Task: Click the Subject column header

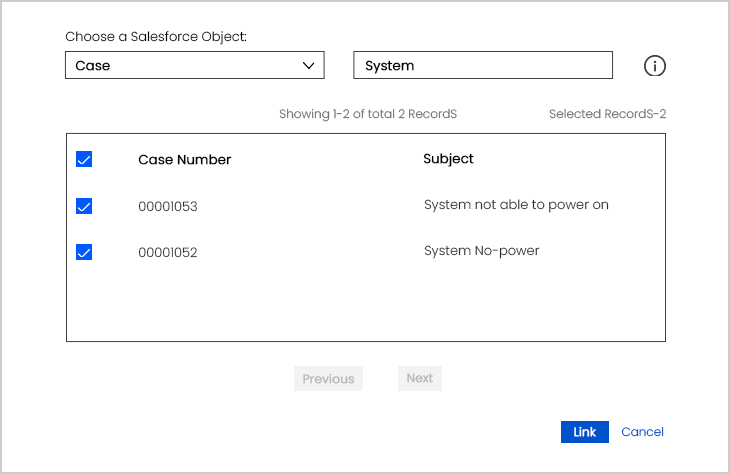Action: [448, 159]
